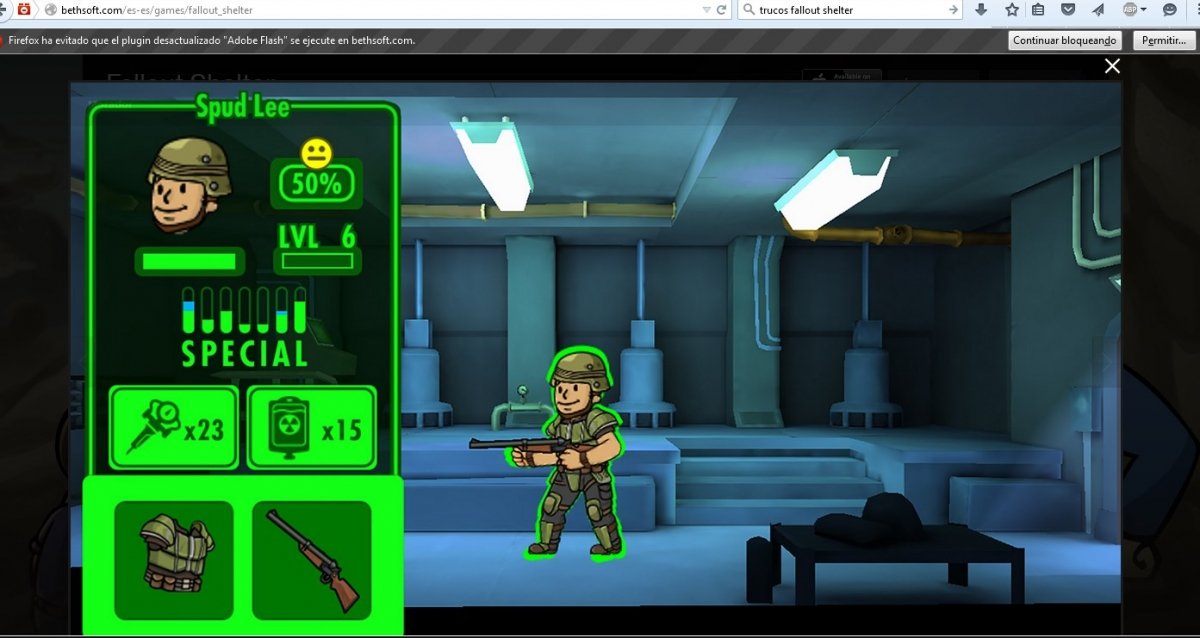
Task: Close the Fallout Shelter screenshot overlay
Action: coord(1112,66)
